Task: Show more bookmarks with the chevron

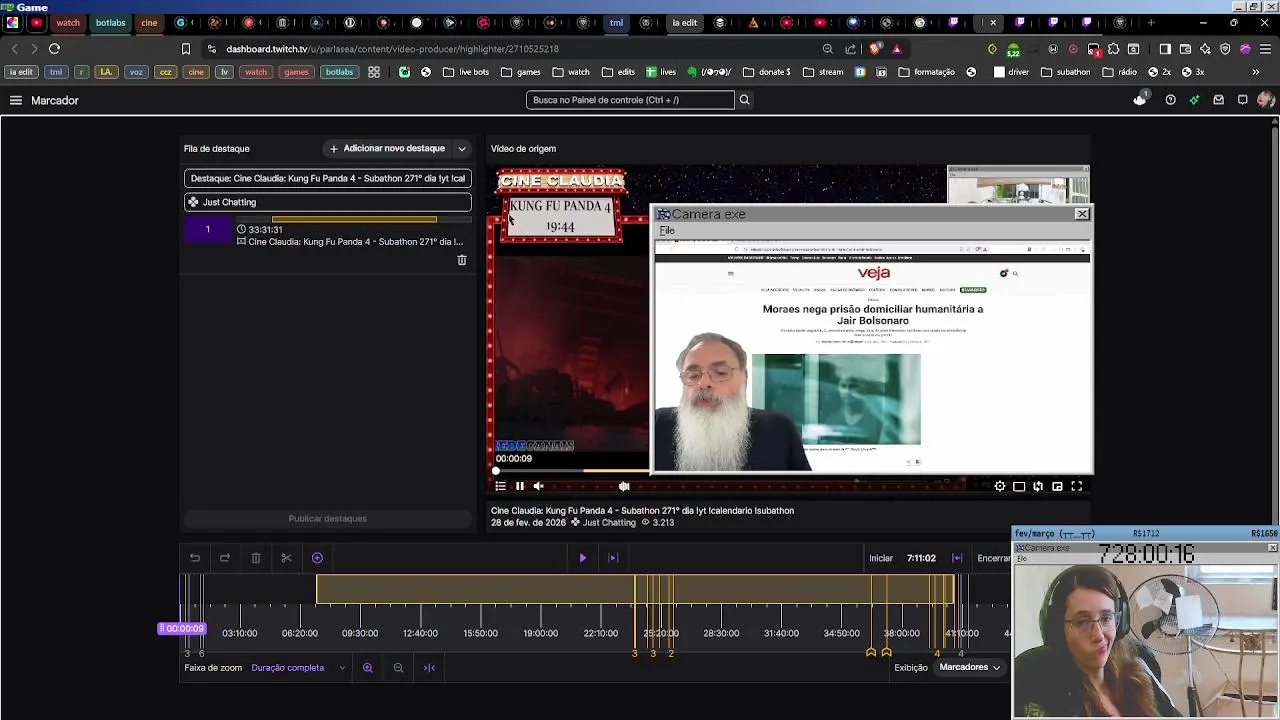Action: tap(1256, 72)
